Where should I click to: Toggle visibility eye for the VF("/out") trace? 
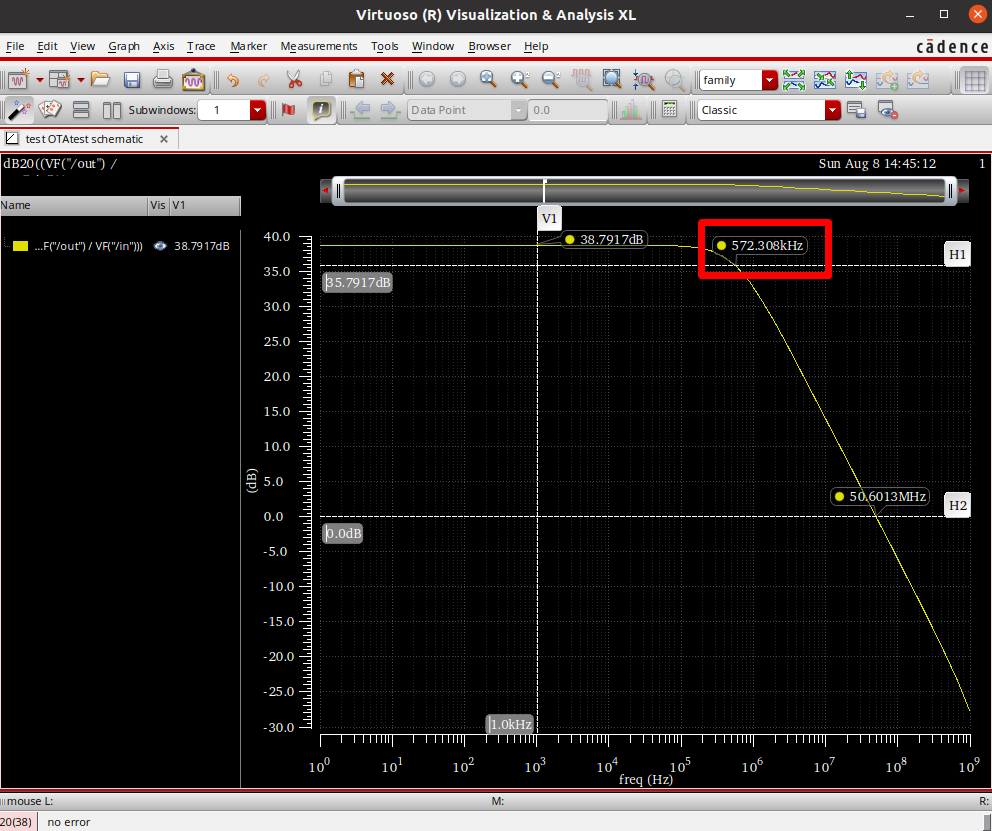(159, 246)
